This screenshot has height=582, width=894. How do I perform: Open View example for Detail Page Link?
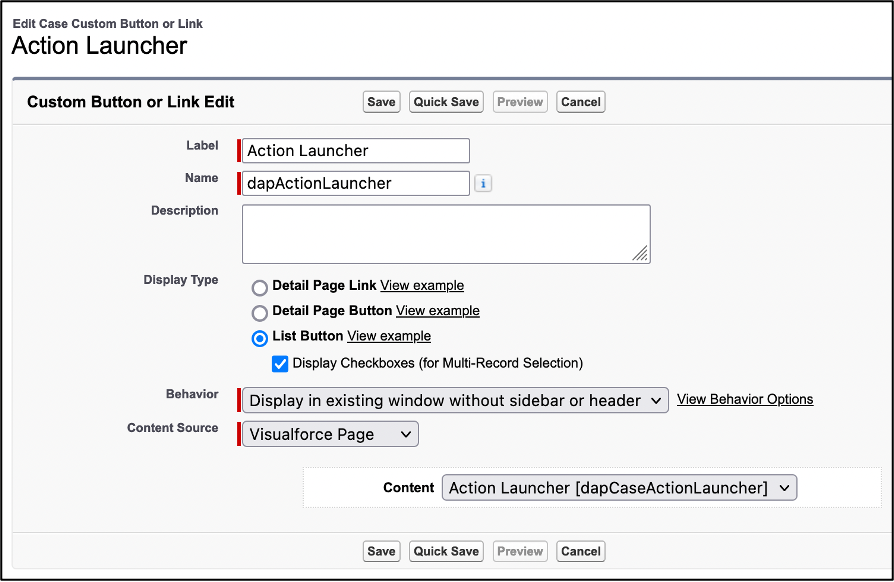422,286
